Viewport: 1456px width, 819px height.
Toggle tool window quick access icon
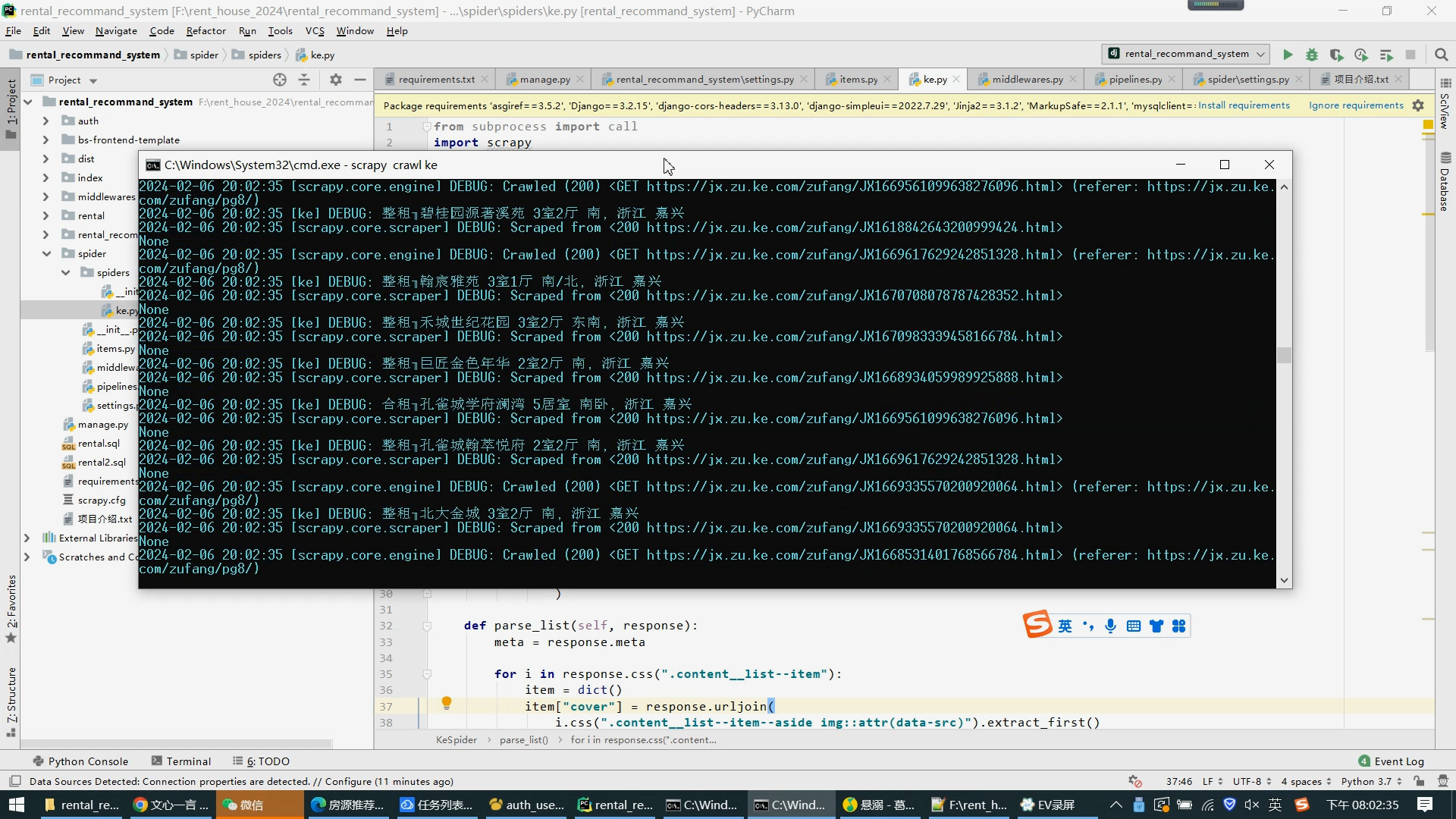(14, 781)
